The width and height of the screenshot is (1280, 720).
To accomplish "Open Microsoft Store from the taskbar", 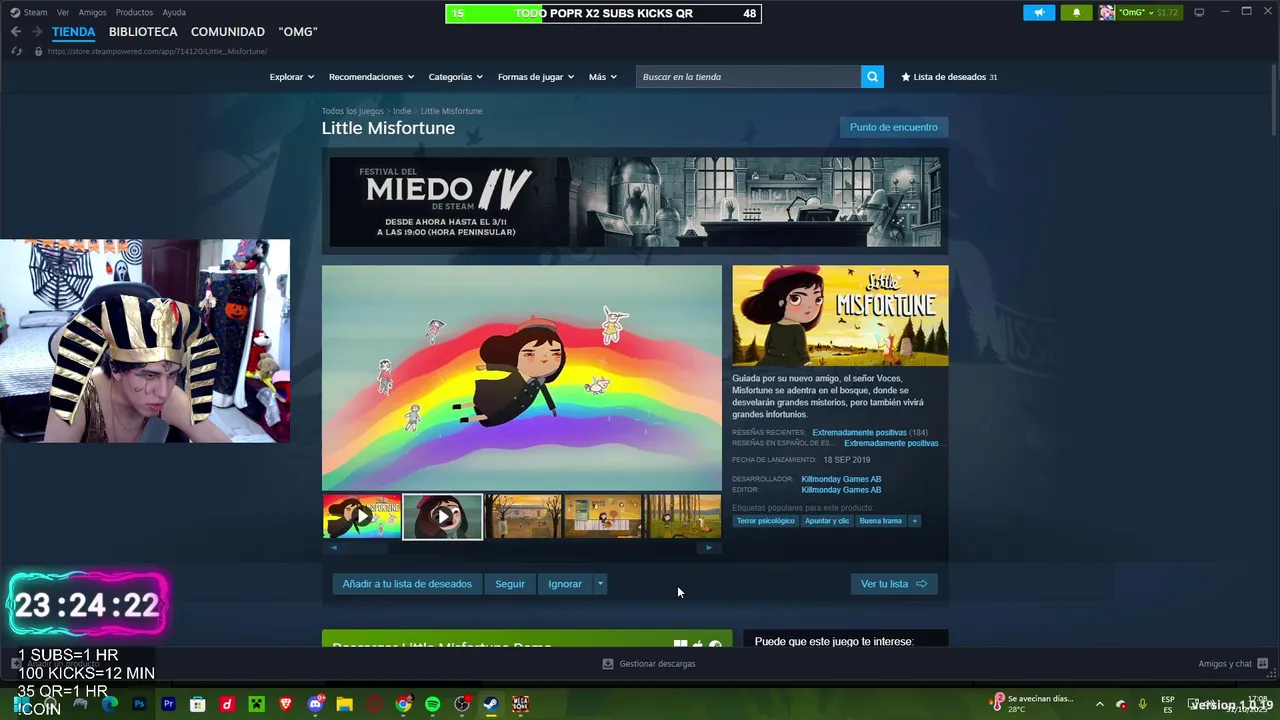I will click(x=198, y=704).
